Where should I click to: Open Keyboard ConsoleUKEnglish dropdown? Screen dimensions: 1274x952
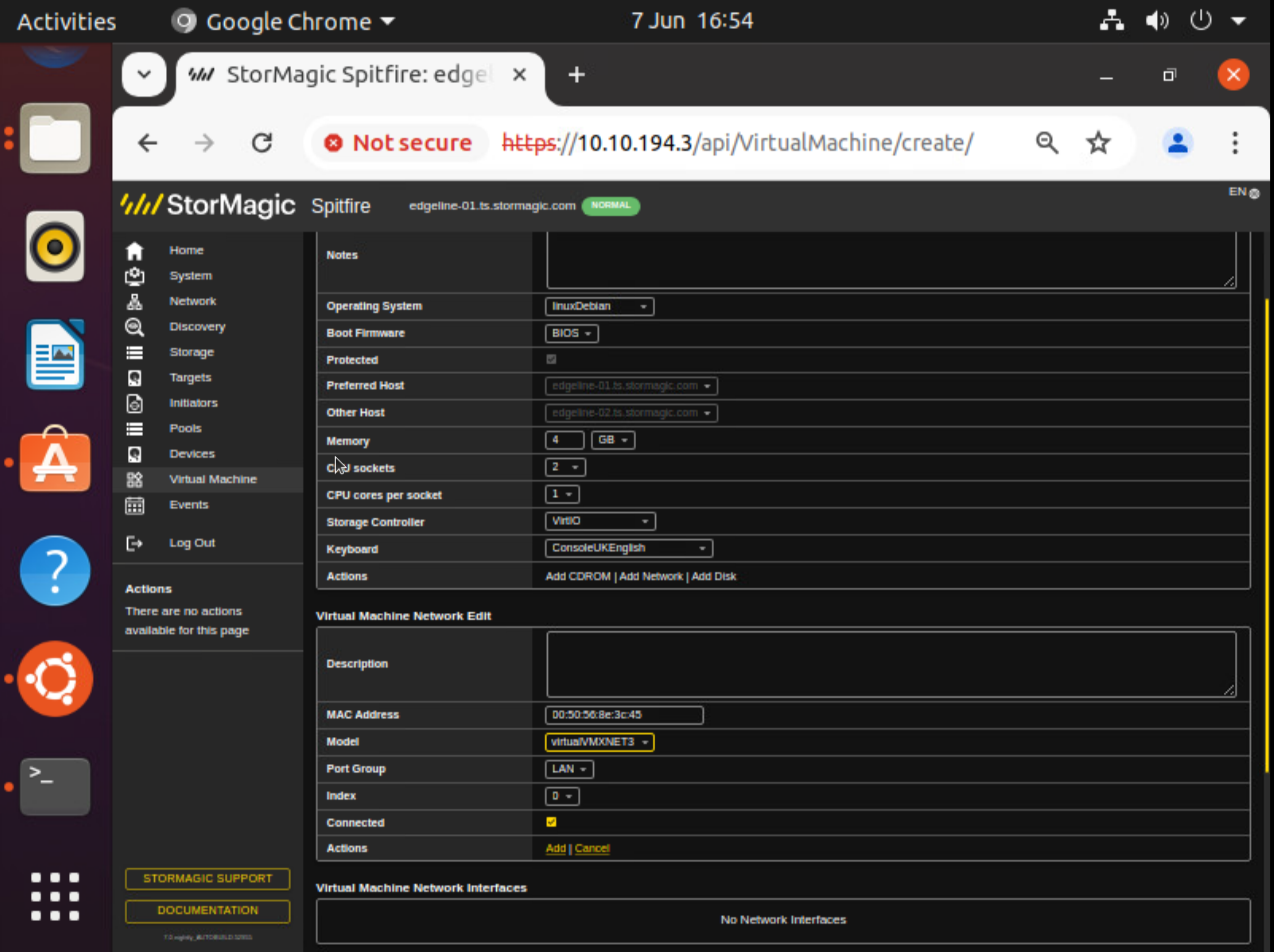[629, 548]
